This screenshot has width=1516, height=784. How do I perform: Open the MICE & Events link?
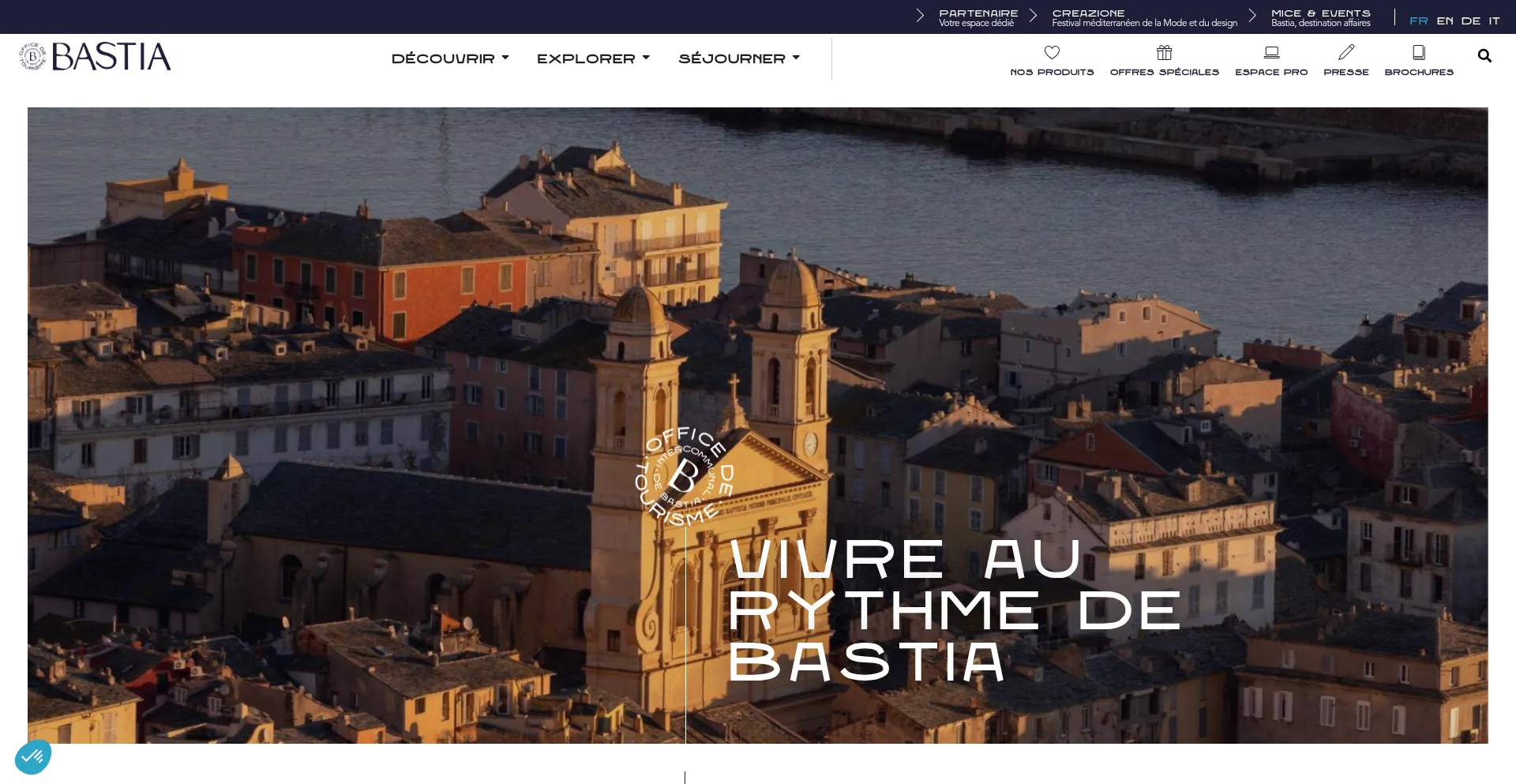tap(1320, 17)
